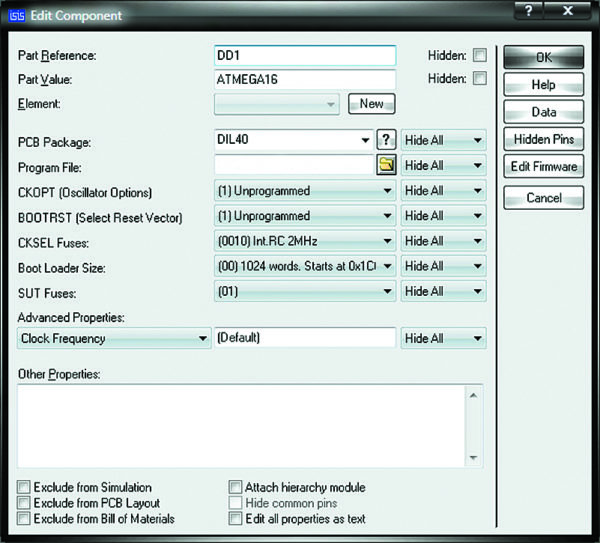Click the Cancel button
600x543 pixels.
(x=544, y=198)
